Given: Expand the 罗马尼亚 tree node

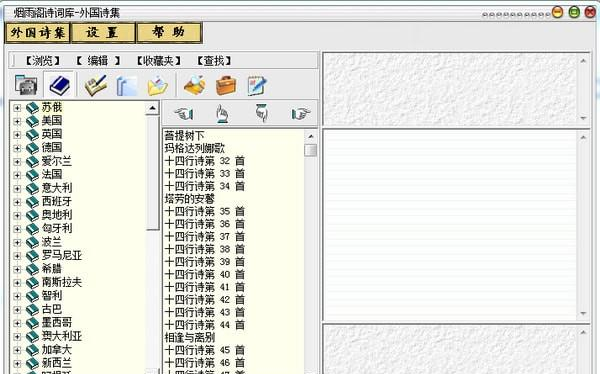Looking at the screenshot, I should [x=17, y=256].
